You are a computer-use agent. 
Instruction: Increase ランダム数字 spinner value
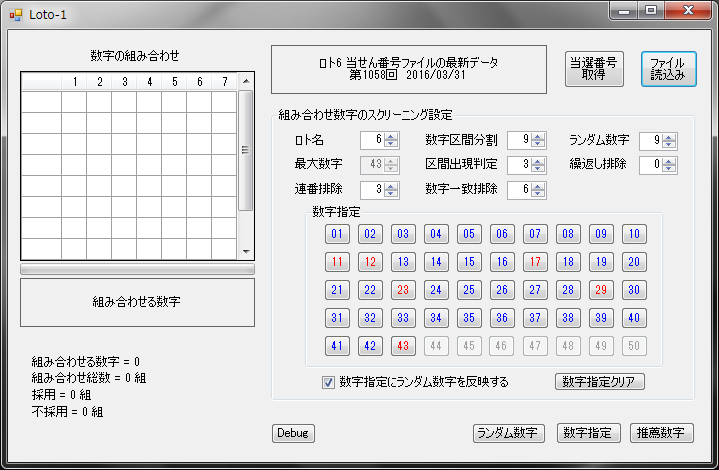pyautogui.click(x=669, y=137)
